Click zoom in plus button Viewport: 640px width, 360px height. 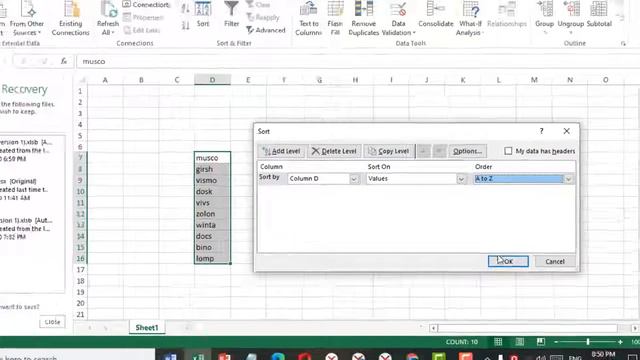pos(620,342)
